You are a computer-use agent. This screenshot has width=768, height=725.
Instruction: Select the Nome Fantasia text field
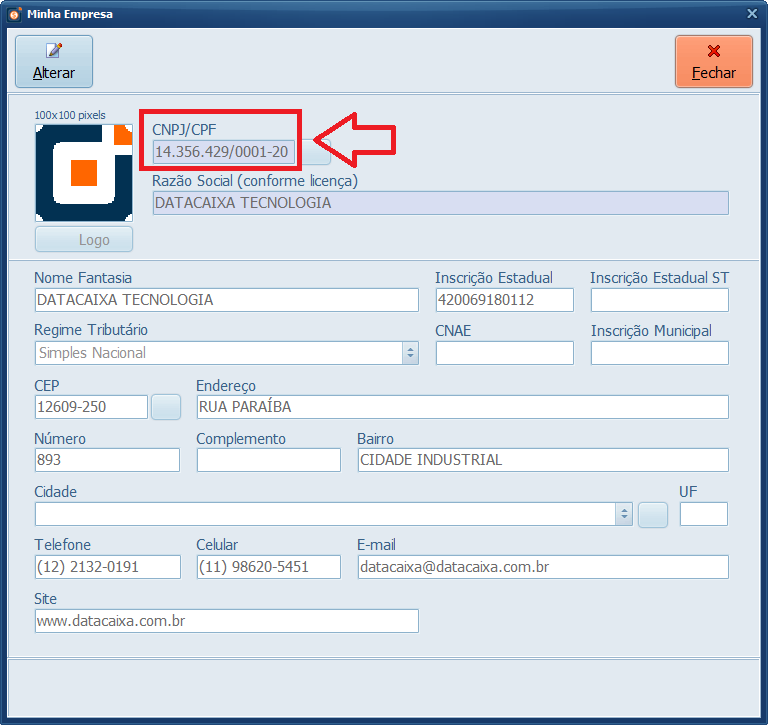(x=226, y=300)
